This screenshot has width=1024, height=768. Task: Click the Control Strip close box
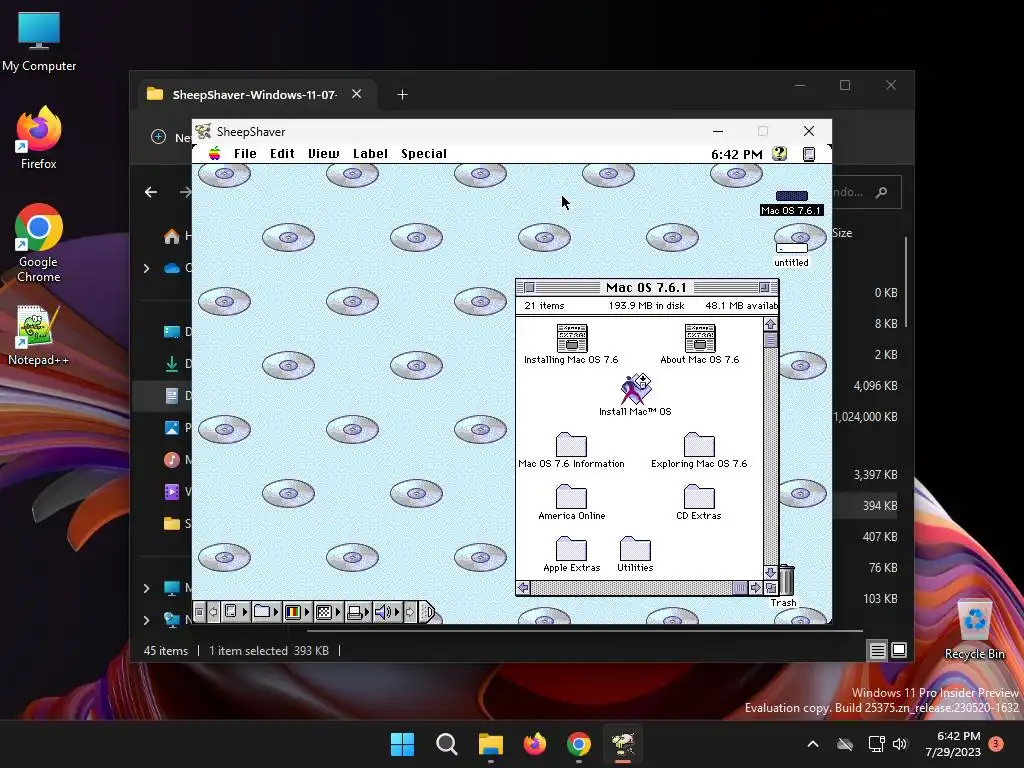[199, 612]
